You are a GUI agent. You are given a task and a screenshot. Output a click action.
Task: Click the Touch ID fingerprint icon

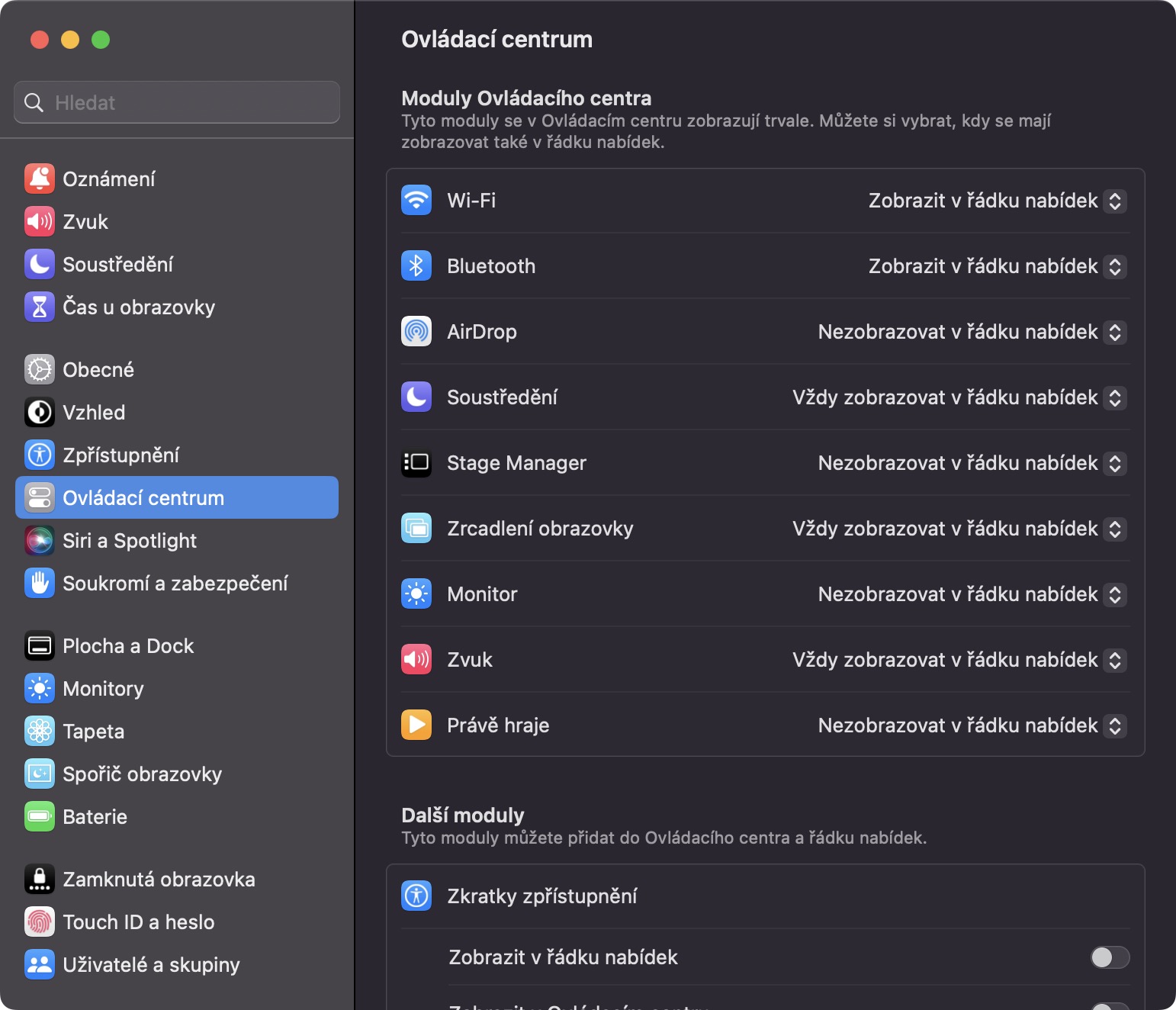[x=40, y=922]
